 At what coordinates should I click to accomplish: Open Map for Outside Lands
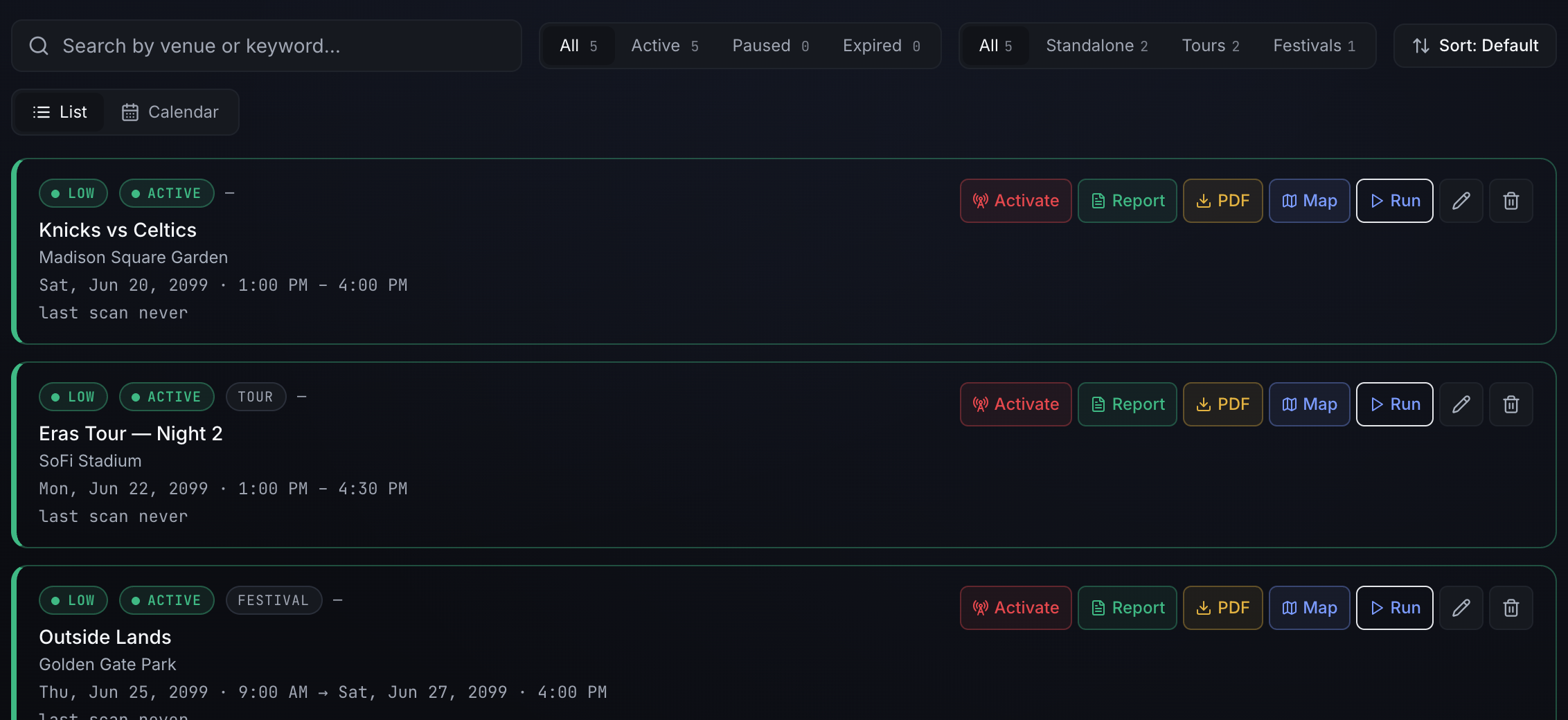click(1309, 608)
